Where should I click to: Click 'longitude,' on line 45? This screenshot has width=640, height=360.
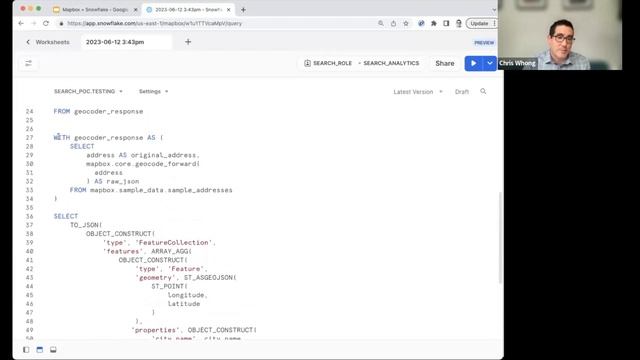[x=188, y=295]
